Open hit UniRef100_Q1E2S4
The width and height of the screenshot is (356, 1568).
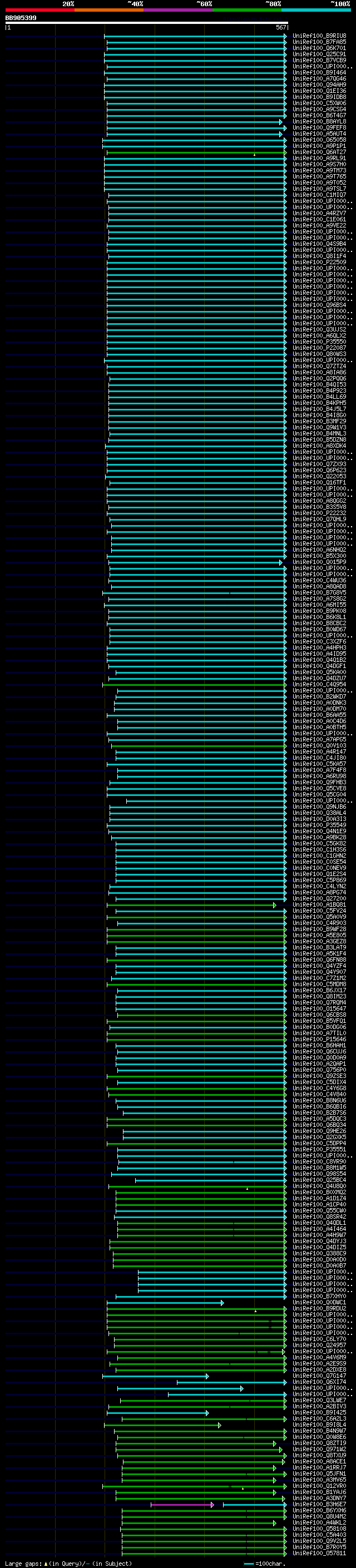[319, 874]
